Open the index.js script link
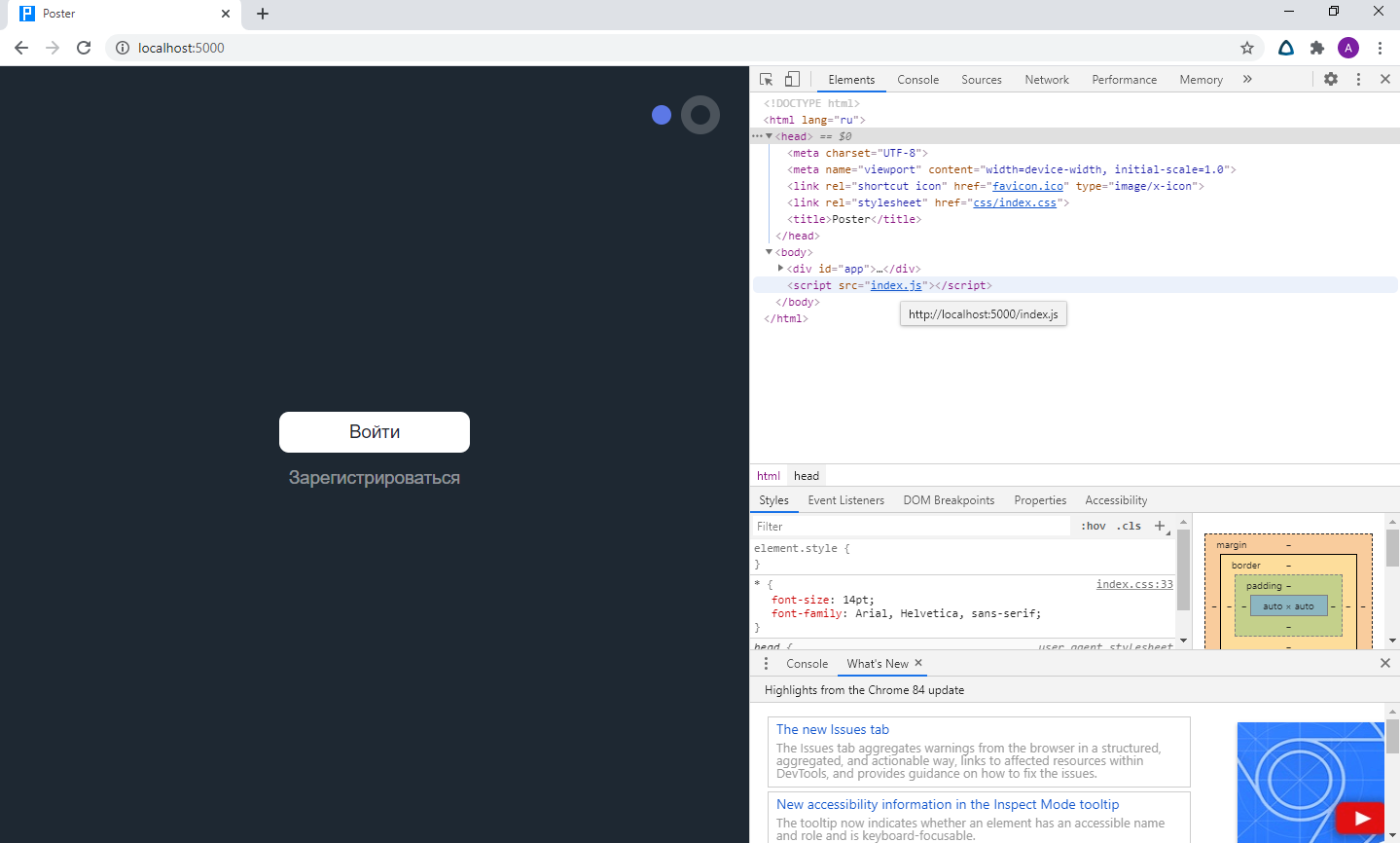 pos(896,285)
